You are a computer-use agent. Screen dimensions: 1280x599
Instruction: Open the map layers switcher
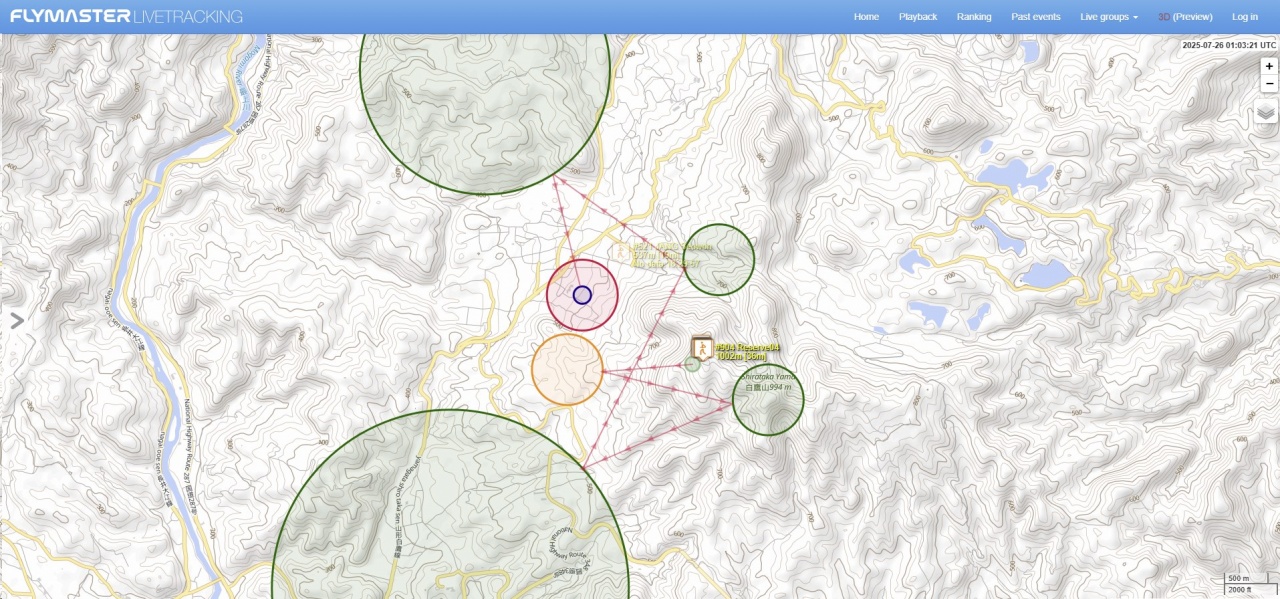1266,113
